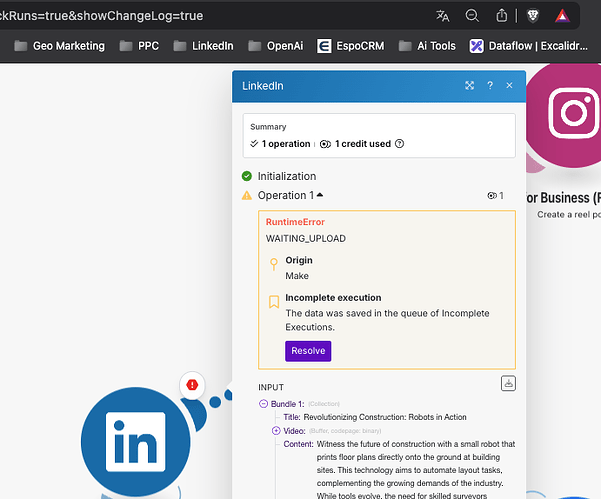601x499 pixels.
Task: Open the Geo Marketing bookmarks folder
Action: pos(60,46)
